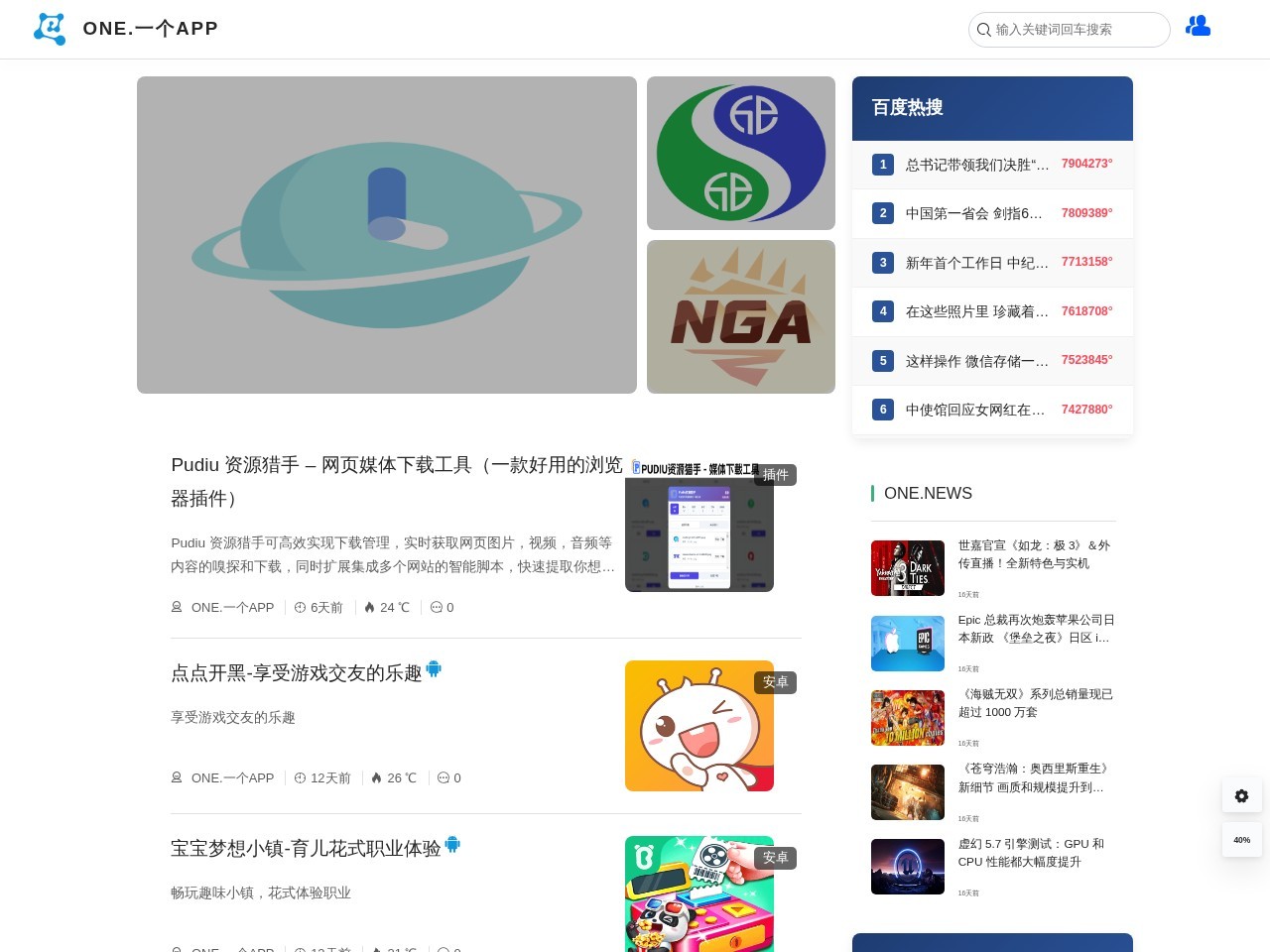Click the Epic apple news thumbnail
Screen dimensions: 1270x952
(x=907, y=643)
